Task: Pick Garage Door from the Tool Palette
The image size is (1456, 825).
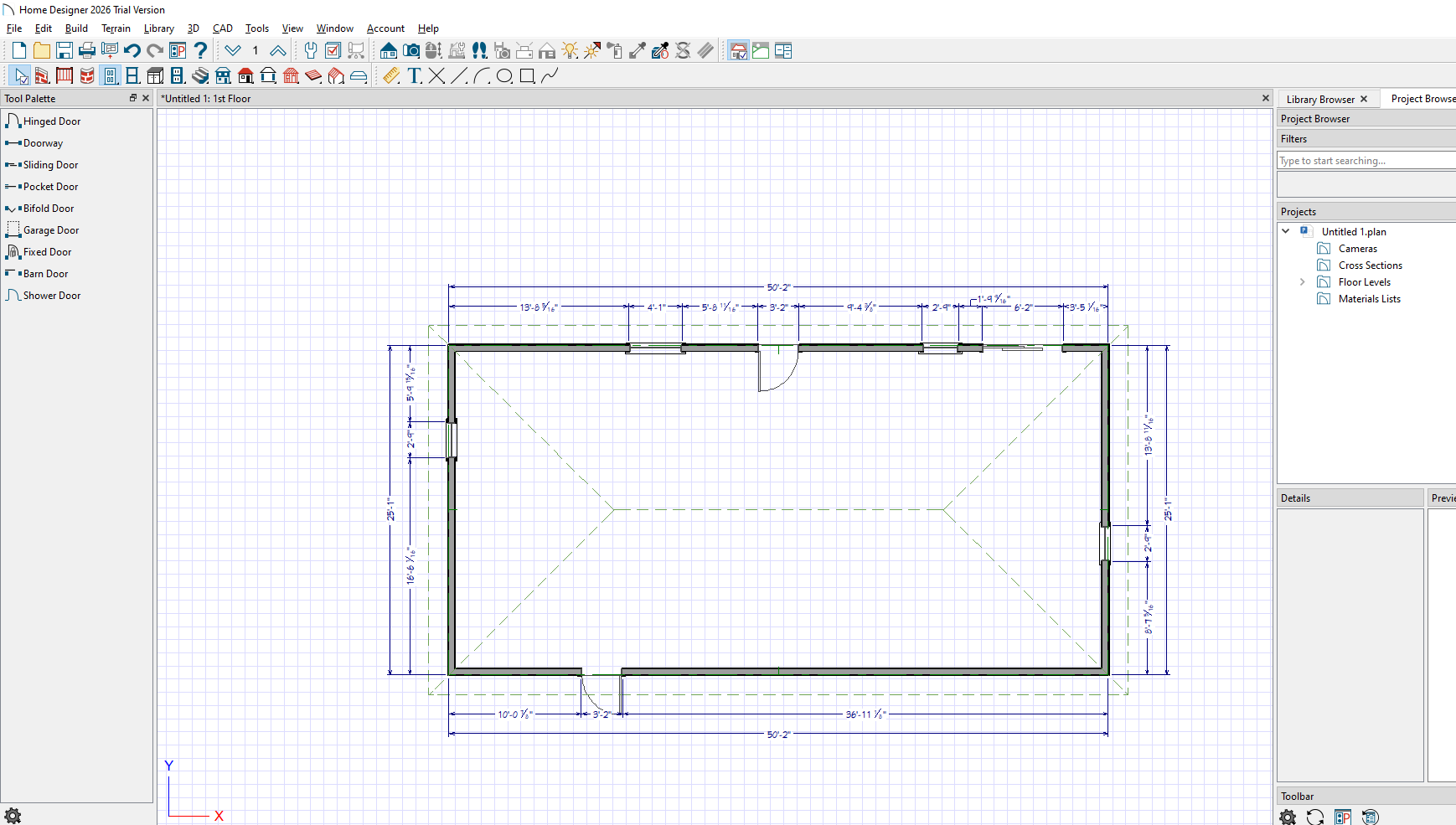Action: click(50, 230)
